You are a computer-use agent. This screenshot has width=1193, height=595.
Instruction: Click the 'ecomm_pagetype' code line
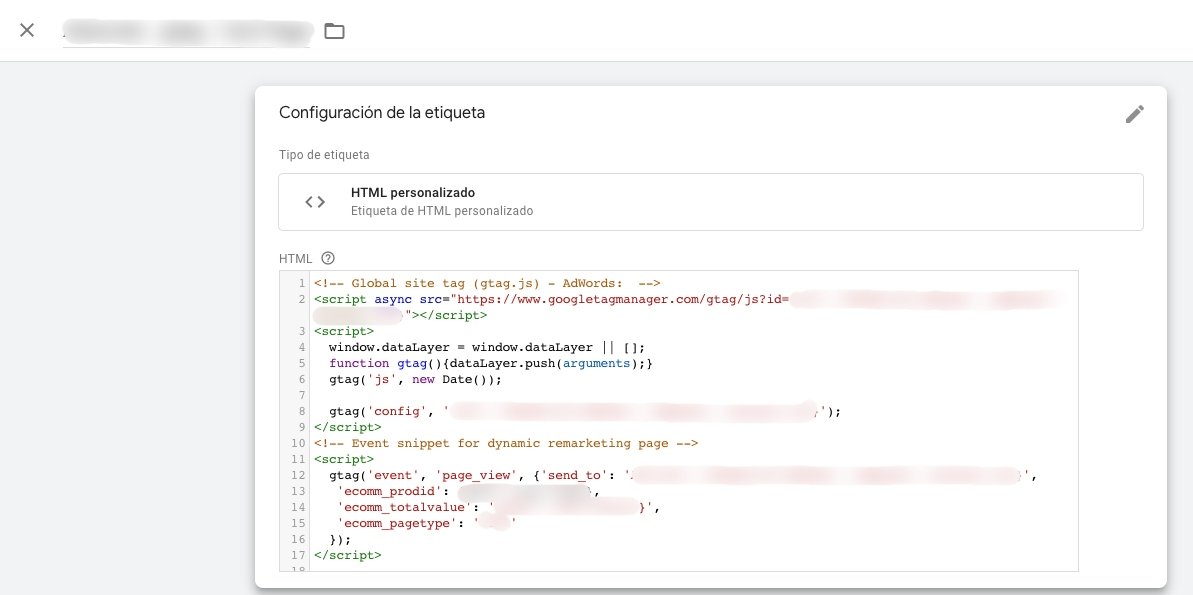pos(427,523)
